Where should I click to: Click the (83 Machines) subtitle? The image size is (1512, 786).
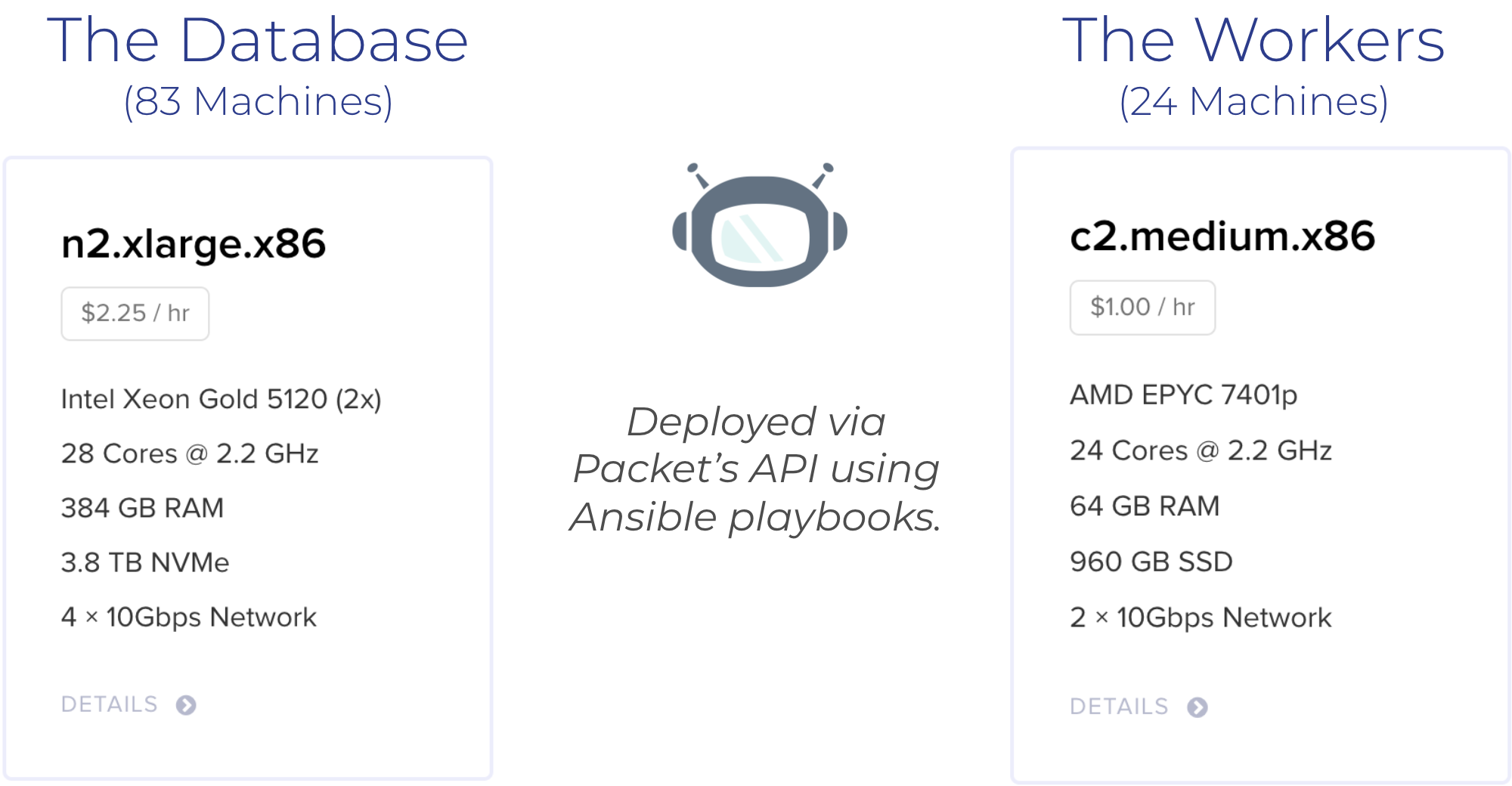point(259,101)
